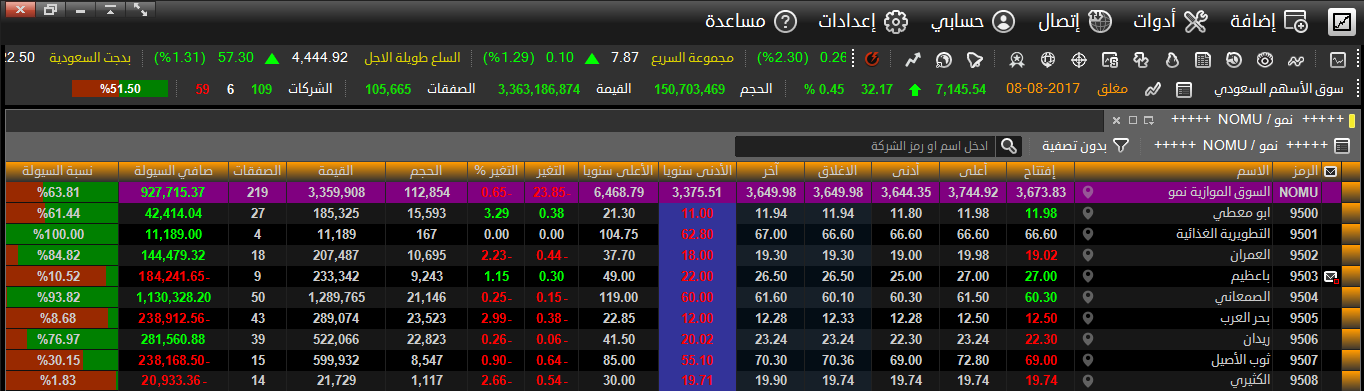The image size is (1364, 391).
Task: Click the envelope icon in the 9503 row
Action: 1330,276
